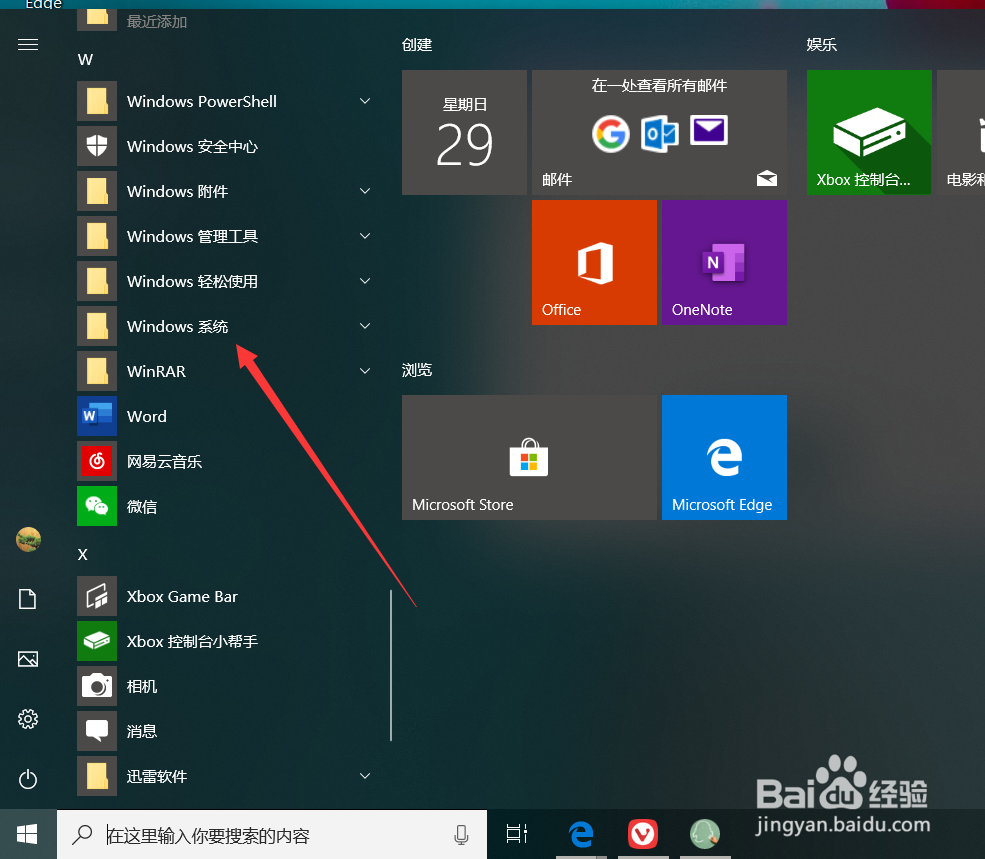The height and width of the screenshot is (859, 985).
Task: Open Documents from Start sidebar
Action: click(28, 599)
